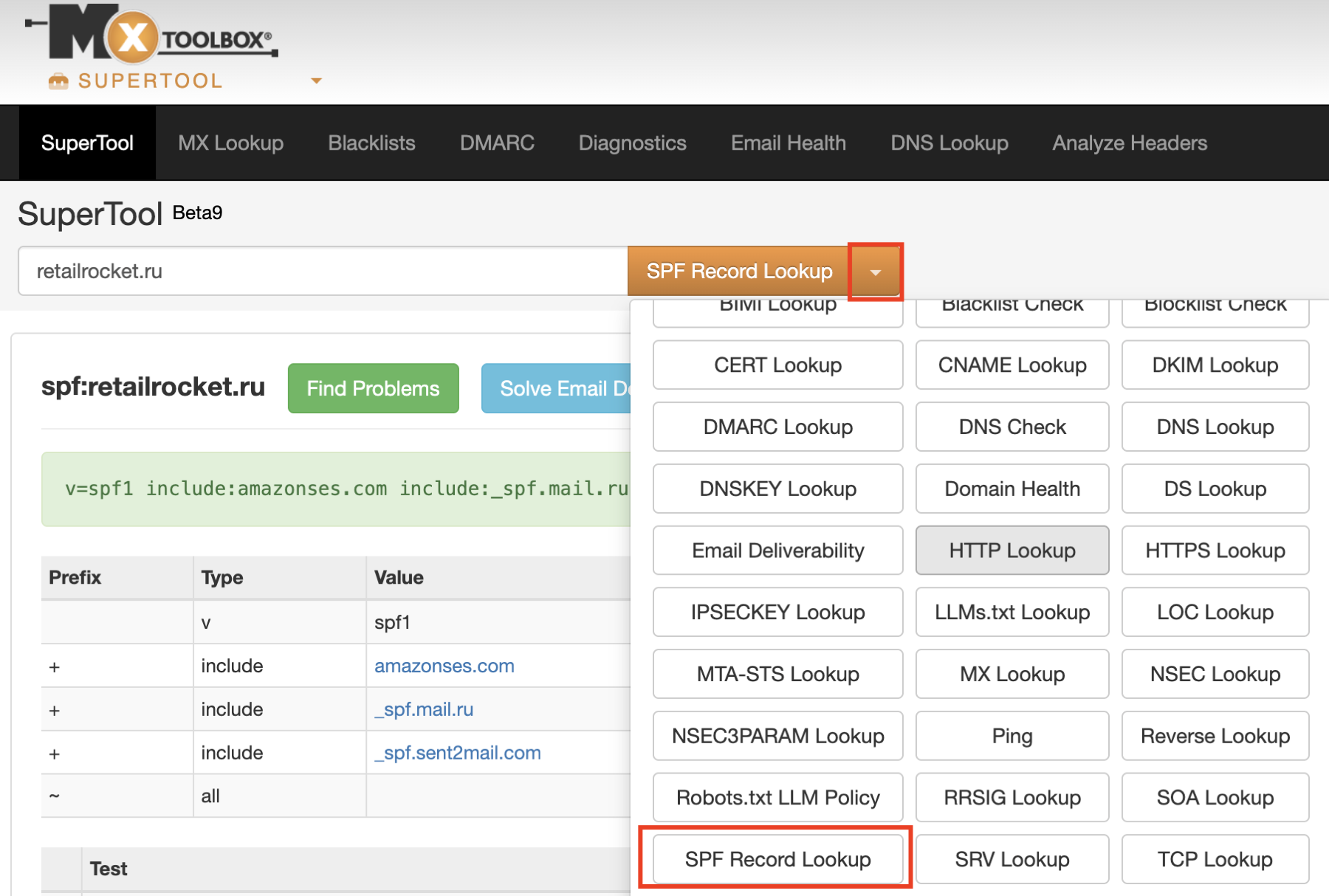Click the green Find Problems button
Image resolution: width=1329 pixels, height=896 pixels.
coord(373,388)
